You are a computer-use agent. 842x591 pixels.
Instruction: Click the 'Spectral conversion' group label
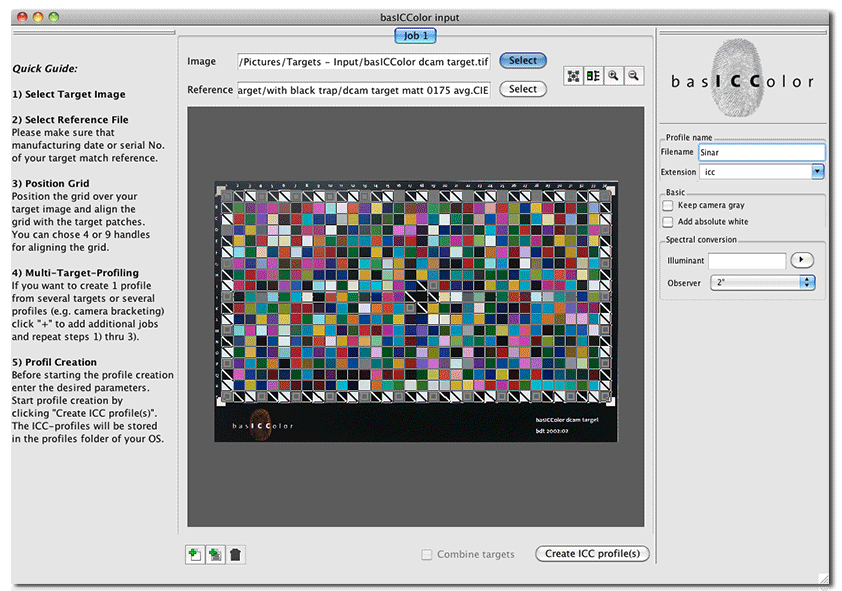coord(701,239)
